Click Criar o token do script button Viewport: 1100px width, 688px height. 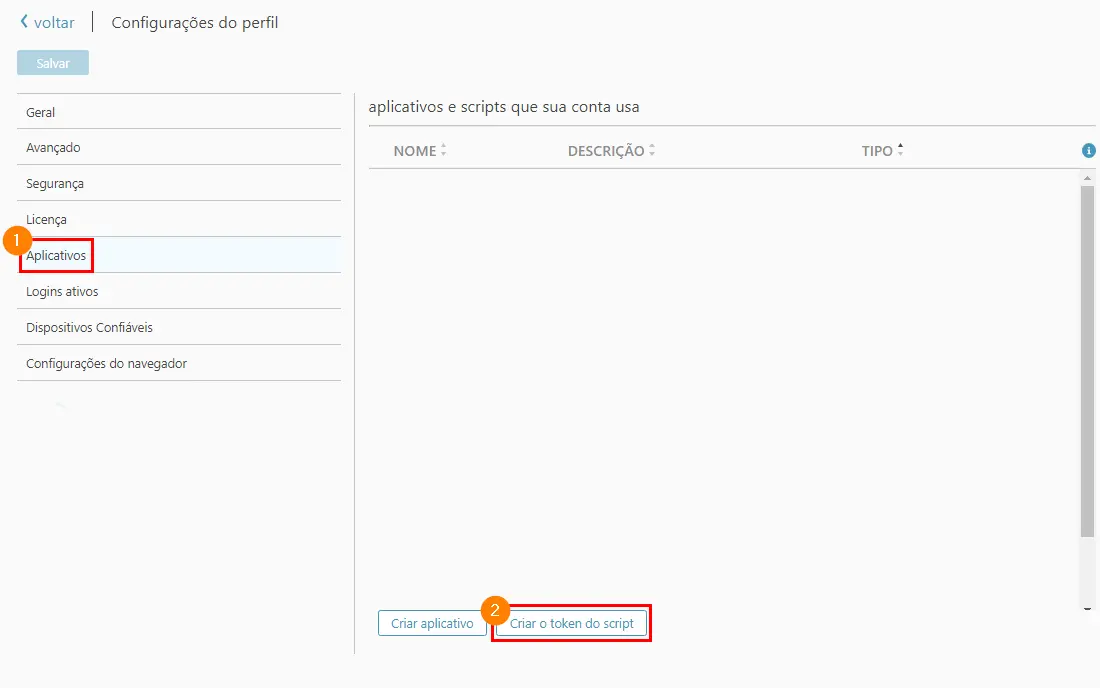click(x=571, y=623)
